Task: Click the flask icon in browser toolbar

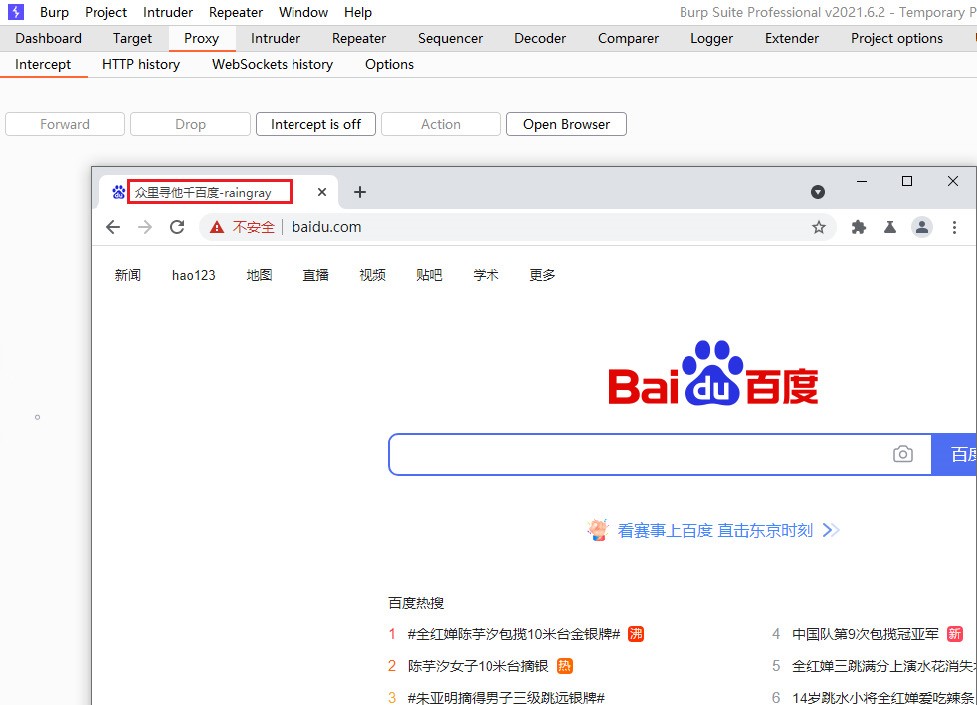Action: [x=890, y=228]
